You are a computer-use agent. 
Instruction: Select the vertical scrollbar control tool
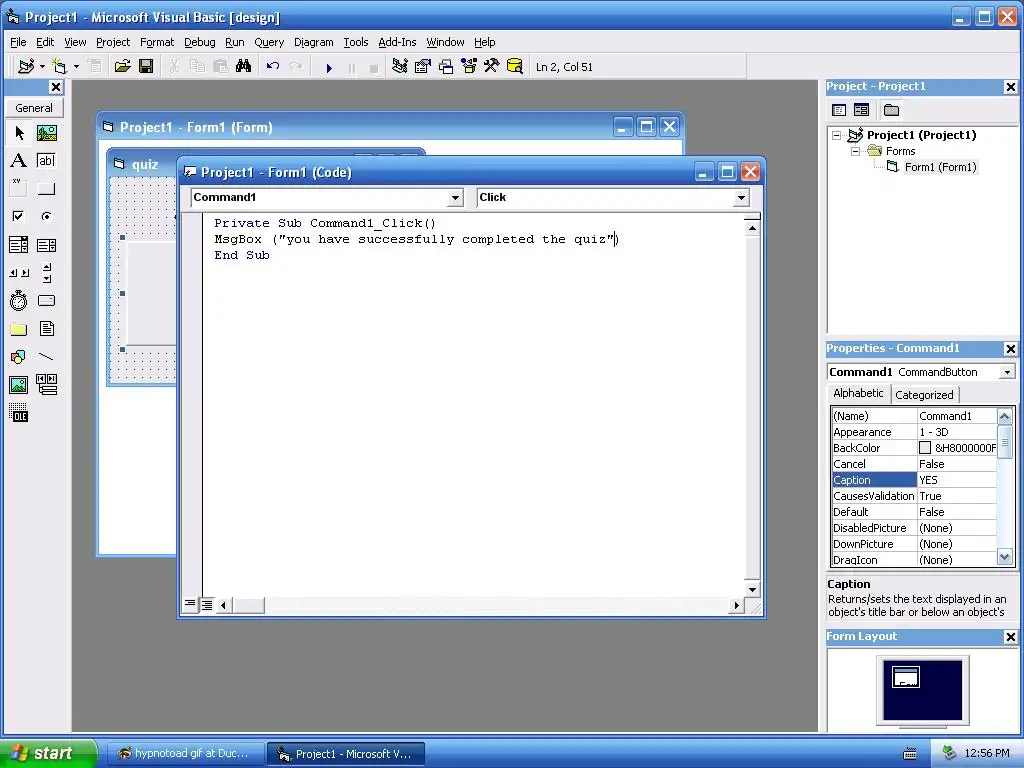click(x=46, y=273)
